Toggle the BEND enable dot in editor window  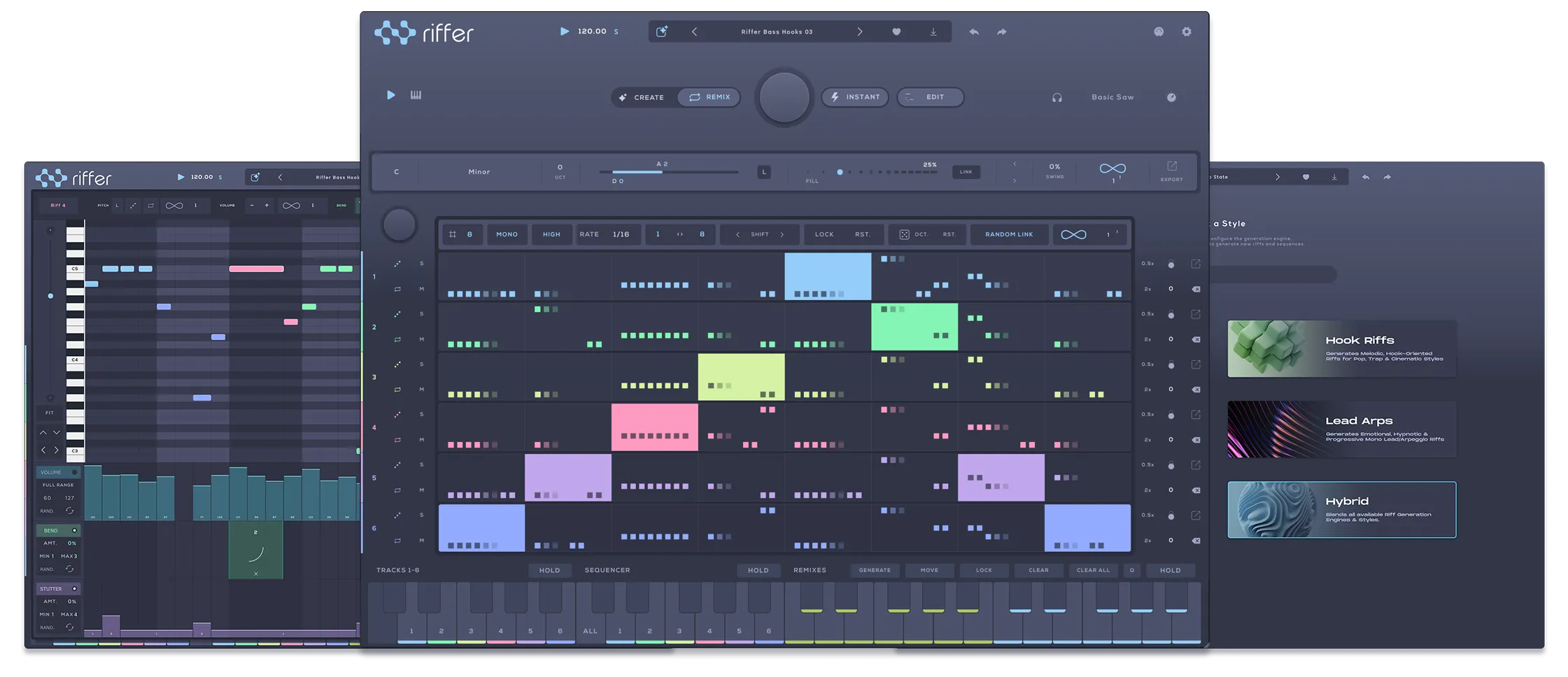click(x=74, y=531)
